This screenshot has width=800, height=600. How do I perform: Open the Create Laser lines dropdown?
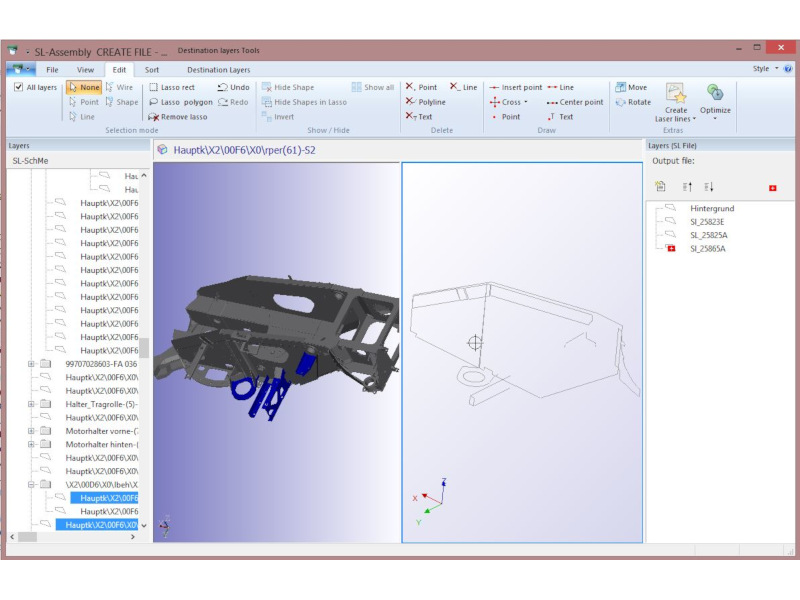pos(676,119)
